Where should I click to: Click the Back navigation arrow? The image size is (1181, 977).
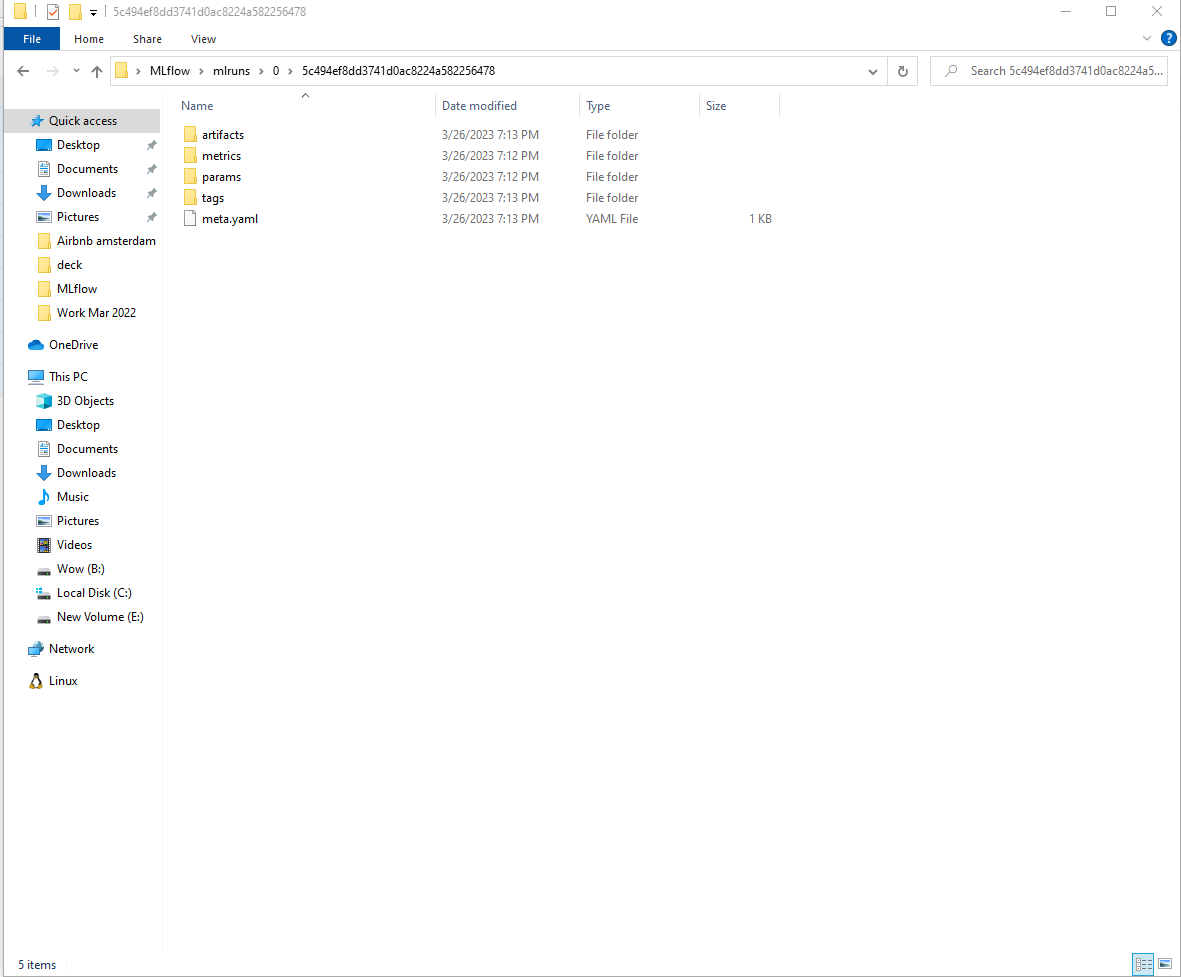23,71
